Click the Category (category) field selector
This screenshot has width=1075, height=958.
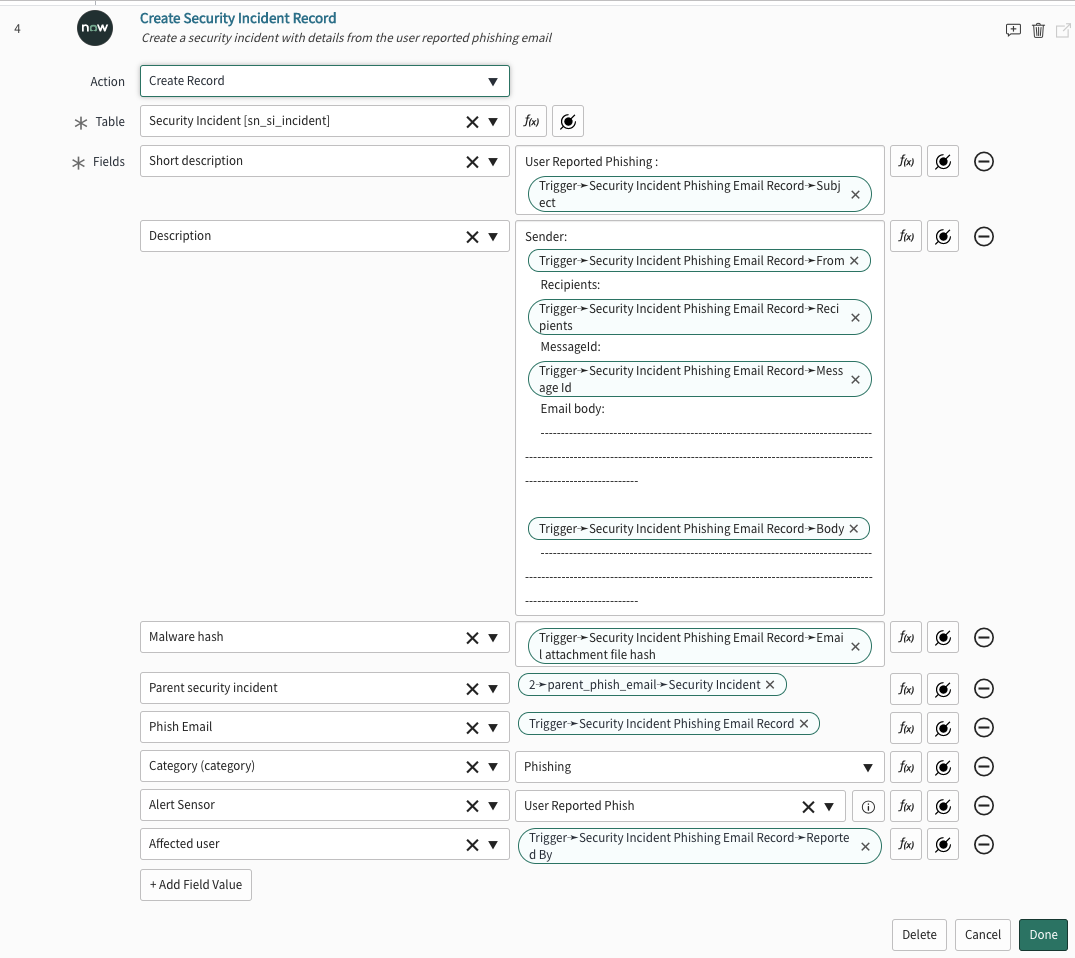(324, 767)
